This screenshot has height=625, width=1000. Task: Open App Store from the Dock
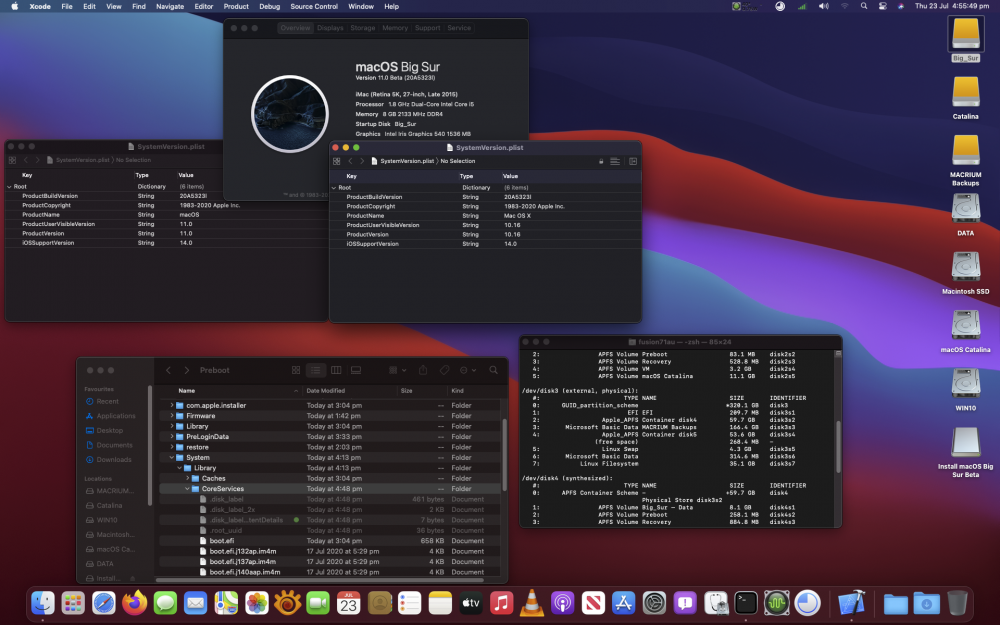[623, 603]
